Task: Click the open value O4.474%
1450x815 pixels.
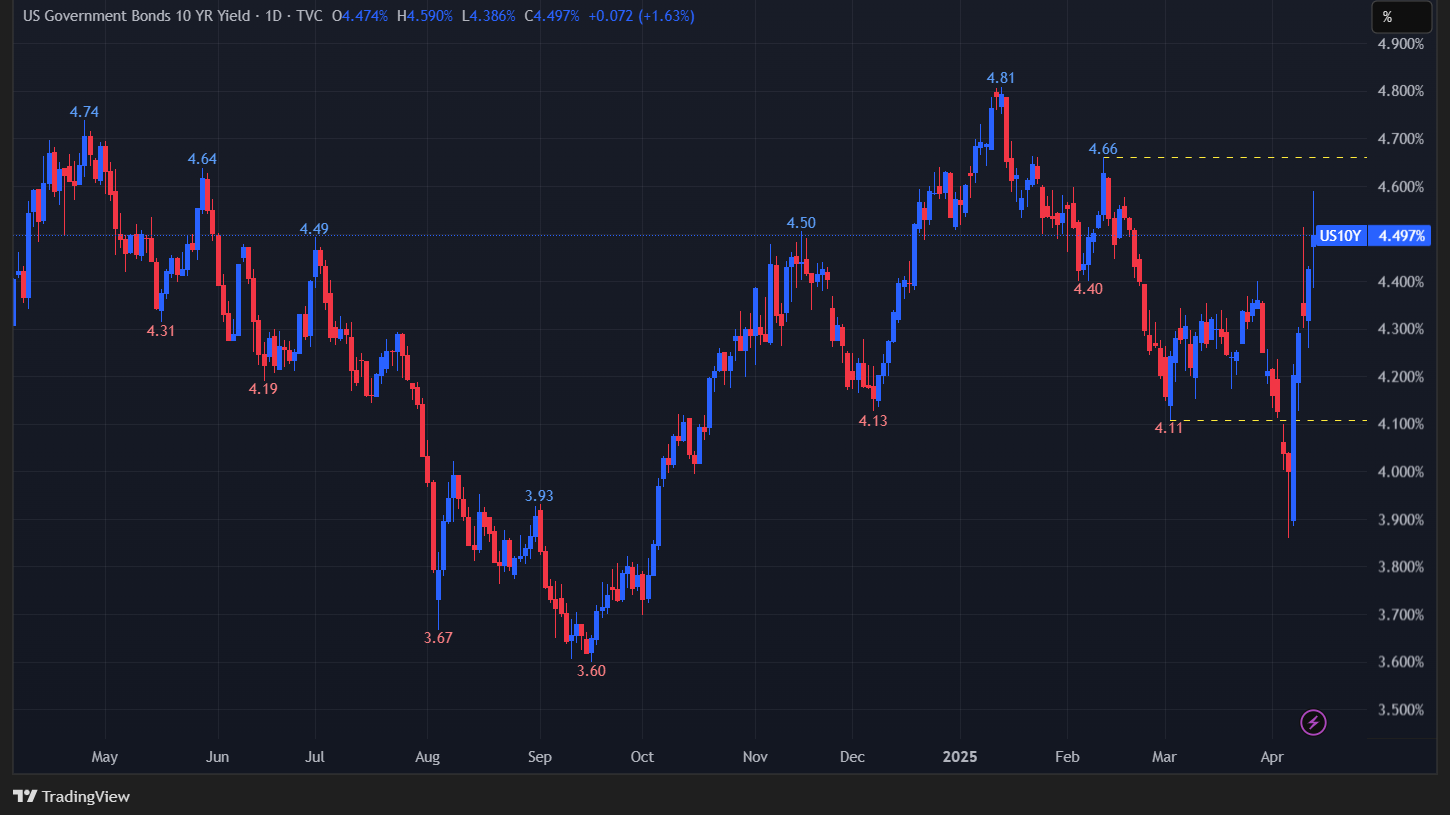Action: coord(360,17)
